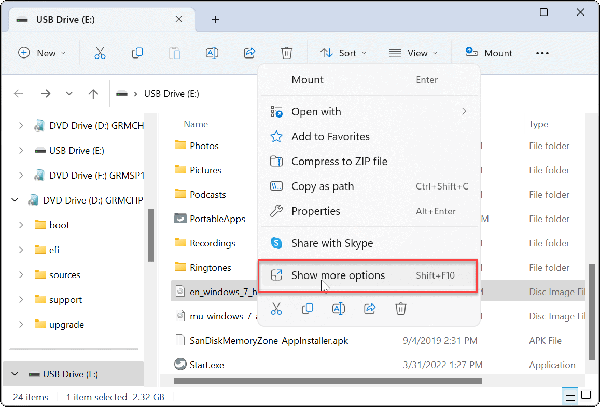Click the Mount button in toolbar
Screen dimensions: 600x407
pyautogui.click(x=488, y=53)
